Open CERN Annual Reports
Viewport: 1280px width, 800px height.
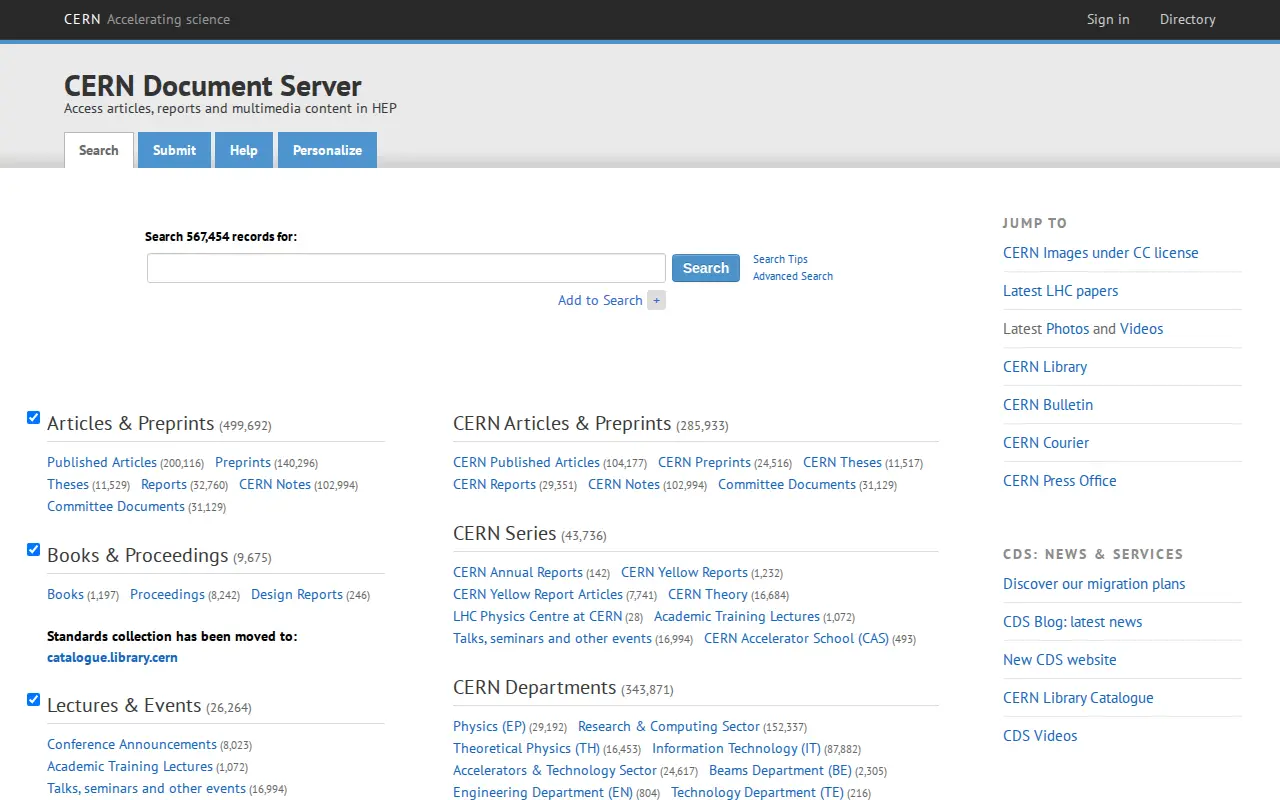pyautogui.click(x=518, y=572)
